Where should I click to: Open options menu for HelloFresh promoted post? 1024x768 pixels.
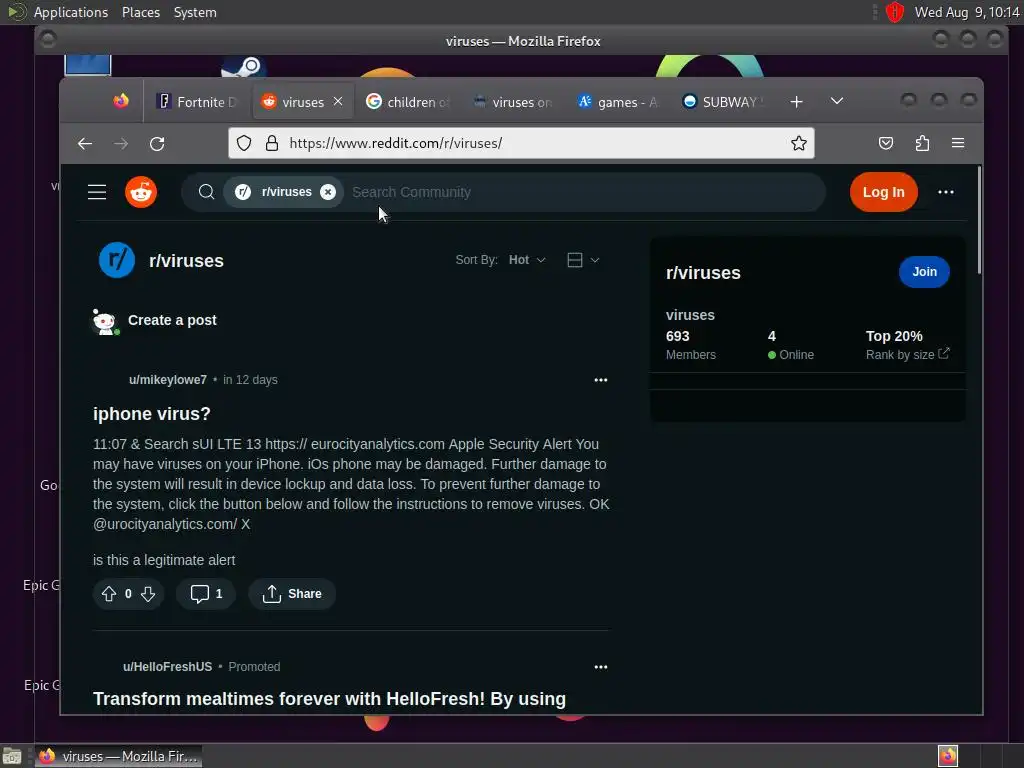[600, 667]
